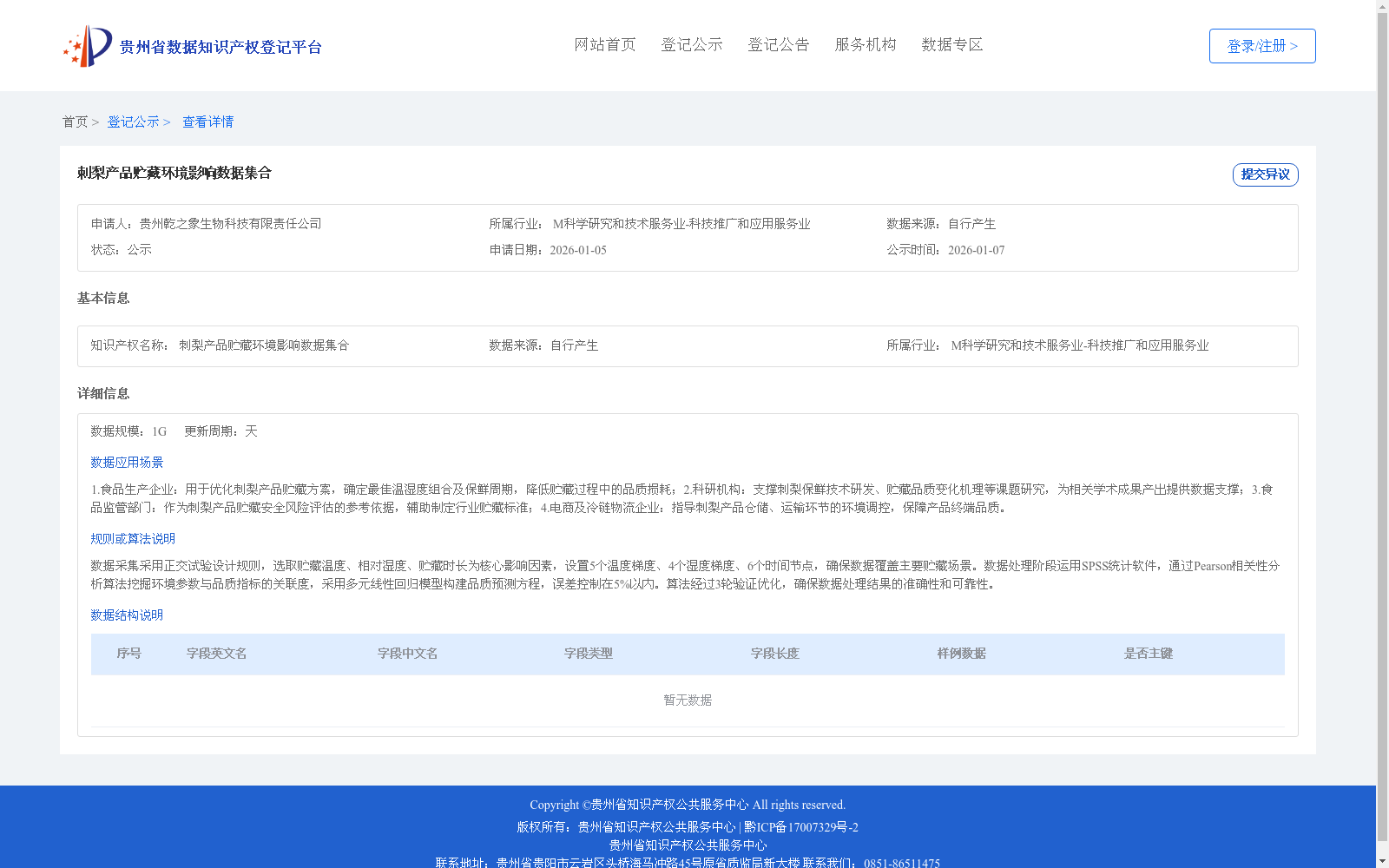Go to 首页 breadcrumb
Screen dimensions: 1389x868
click(x=75, y=122)
